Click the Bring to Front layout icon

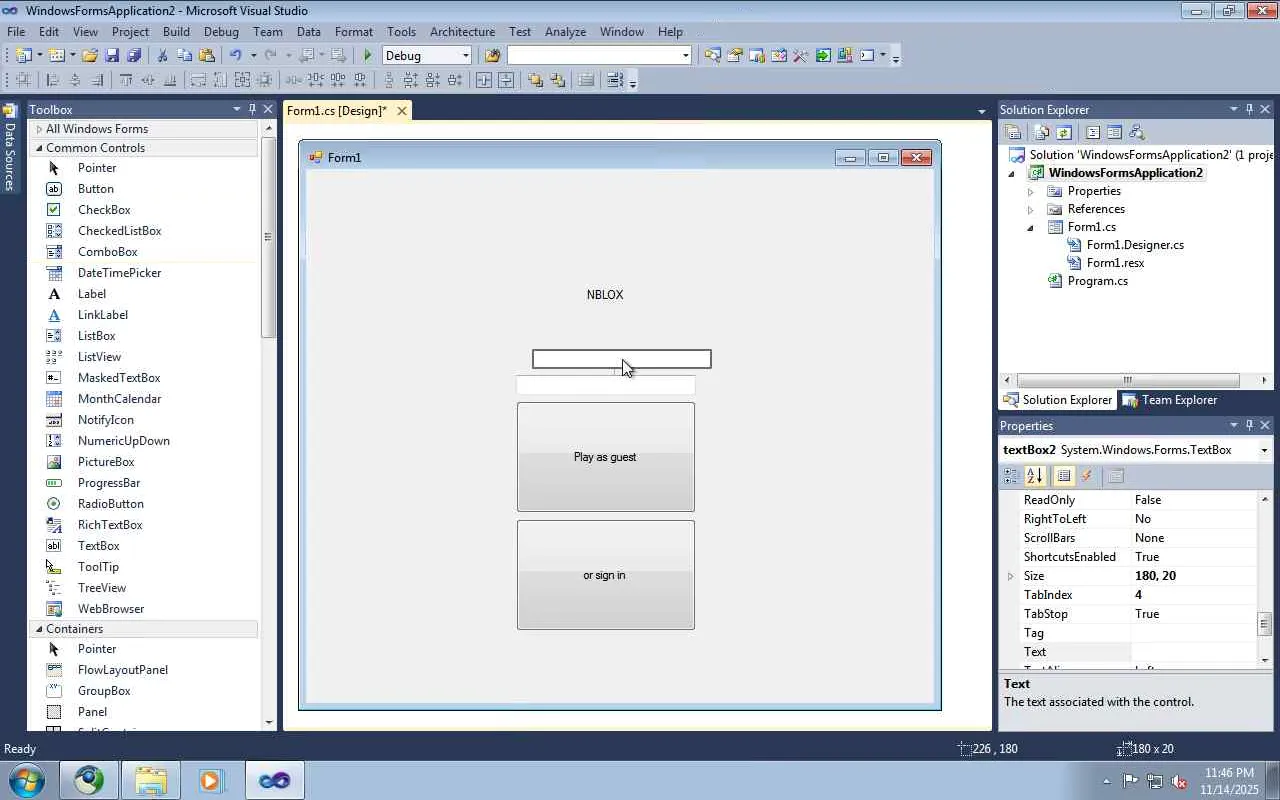(536, 81)
